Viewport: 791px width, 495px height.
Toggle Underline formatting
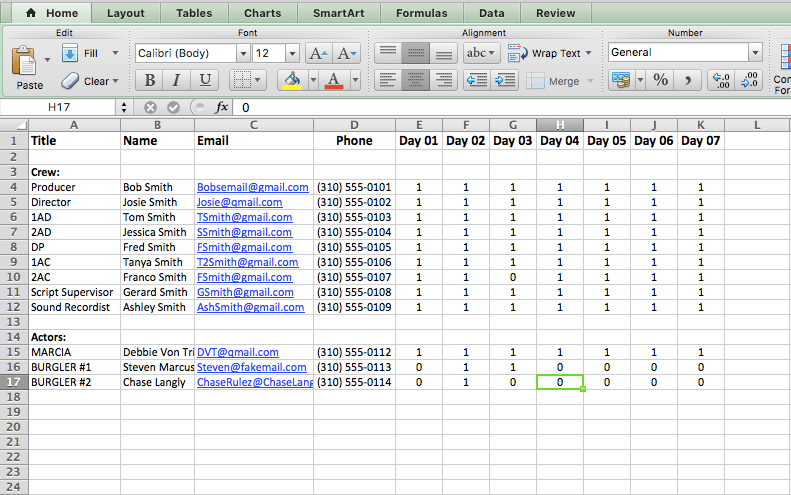coord(205,80)
